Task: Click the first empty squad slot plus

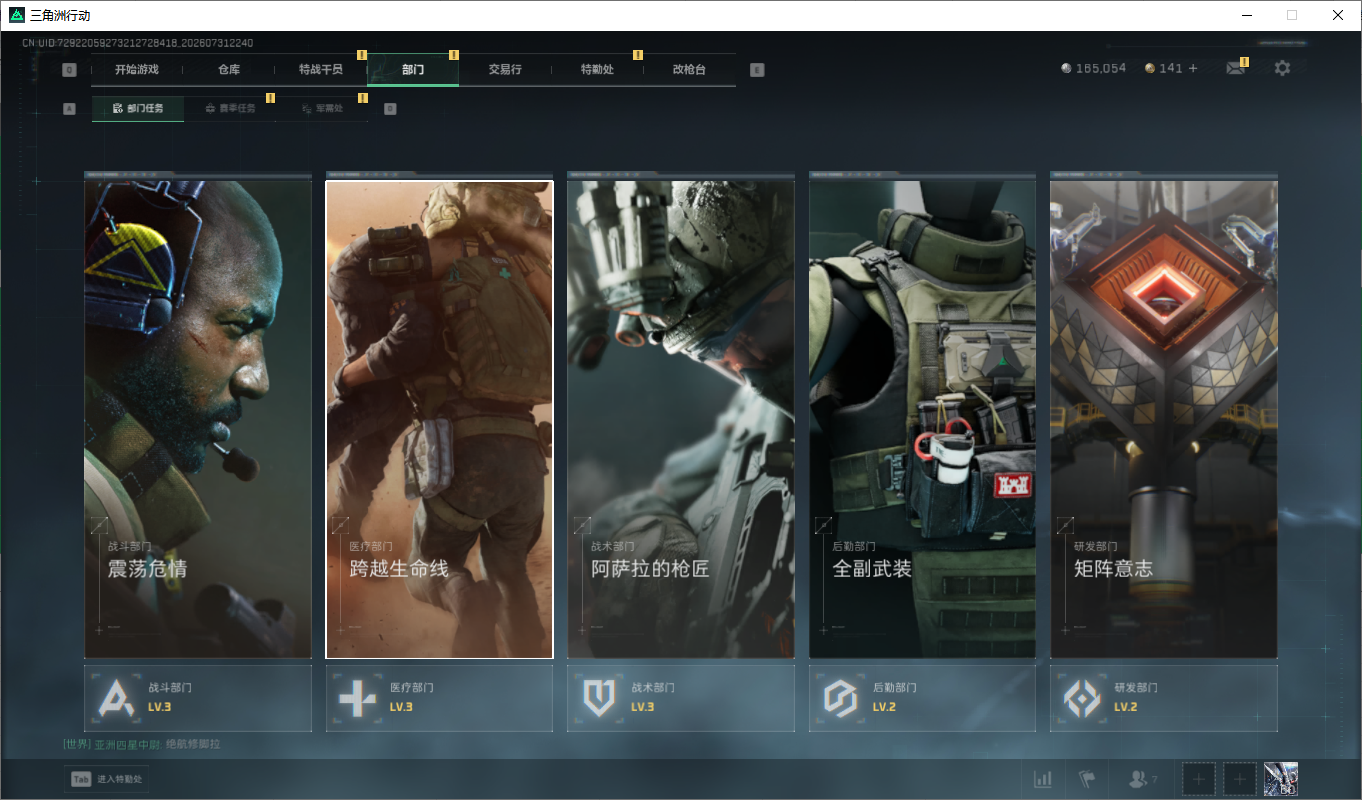Action: click(1199, 779)
